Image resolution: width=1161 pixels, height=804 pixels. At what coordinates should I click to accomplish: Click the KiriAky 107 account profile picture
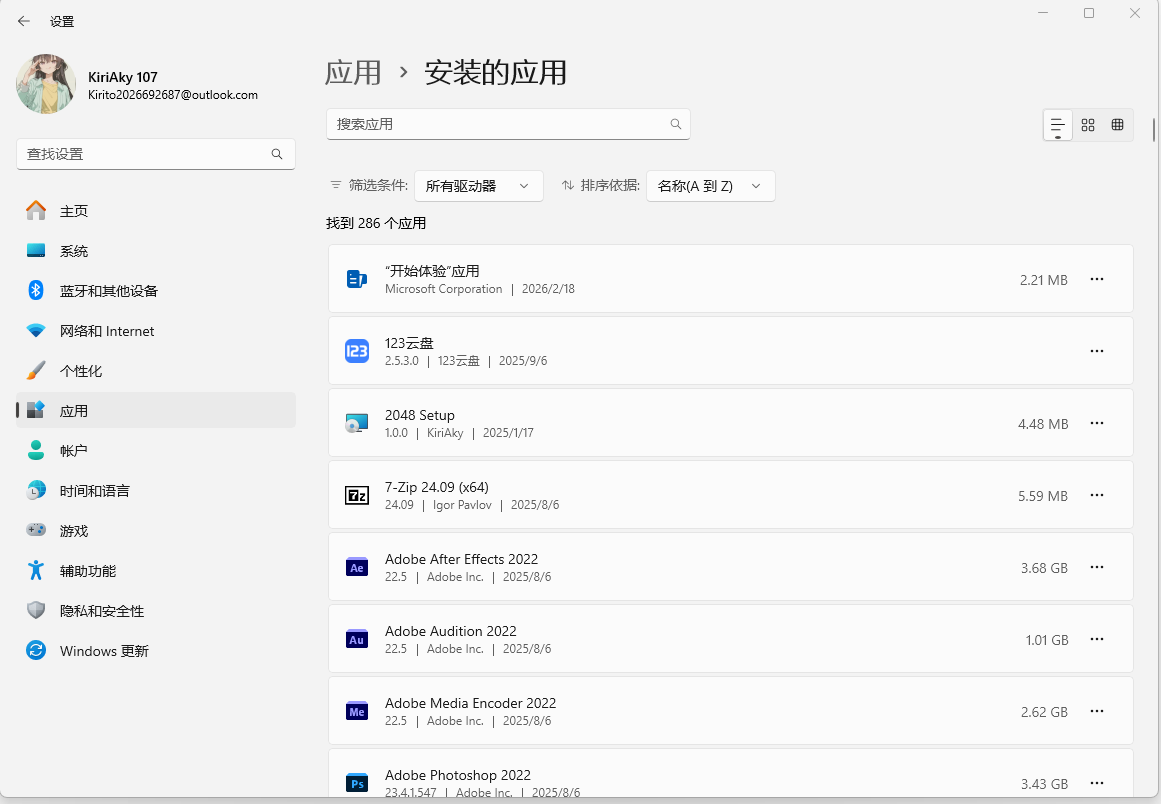click(46, 84)
